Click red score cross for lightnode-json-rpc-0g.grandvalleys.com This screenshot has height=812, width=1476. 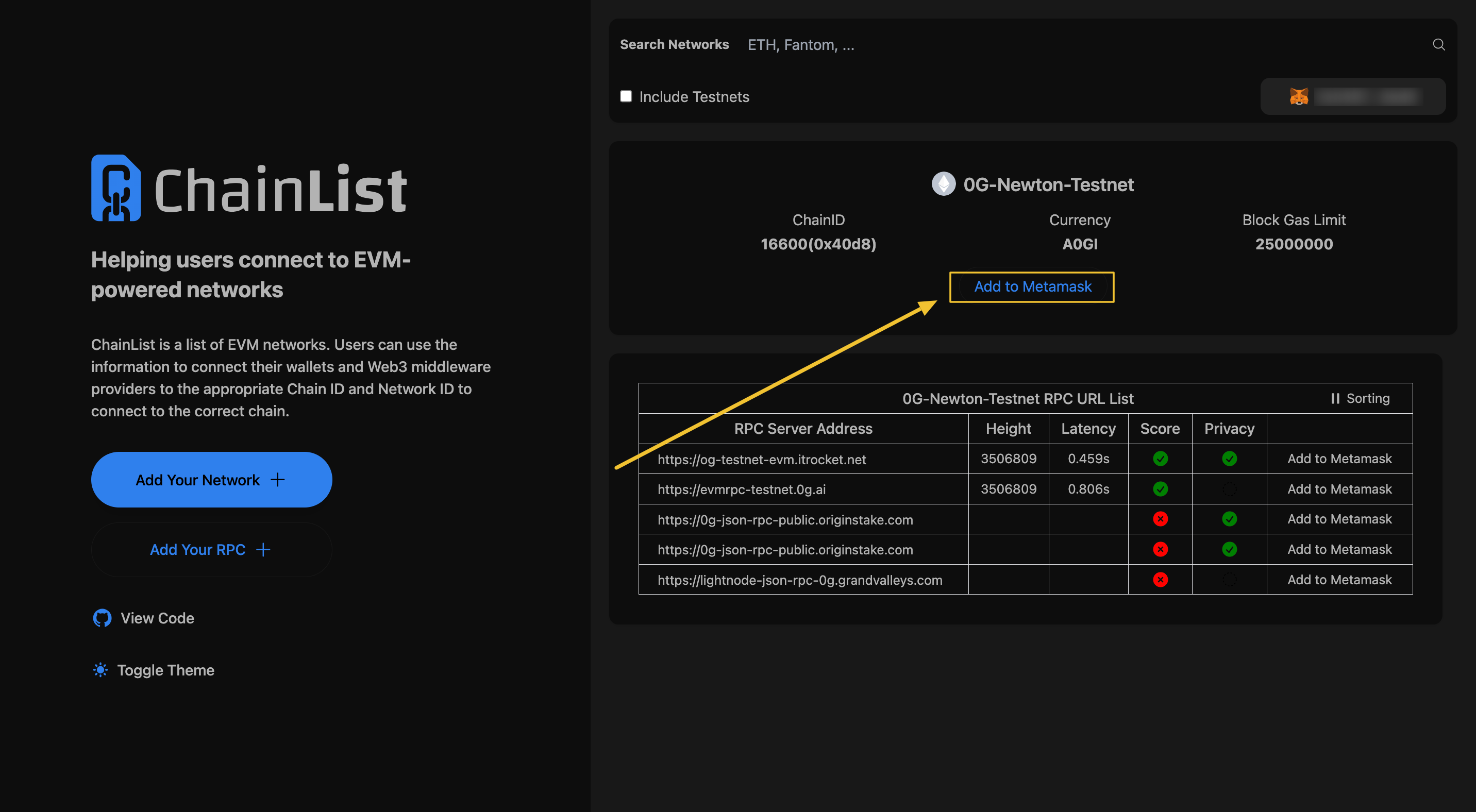(x=1160, y=580)
